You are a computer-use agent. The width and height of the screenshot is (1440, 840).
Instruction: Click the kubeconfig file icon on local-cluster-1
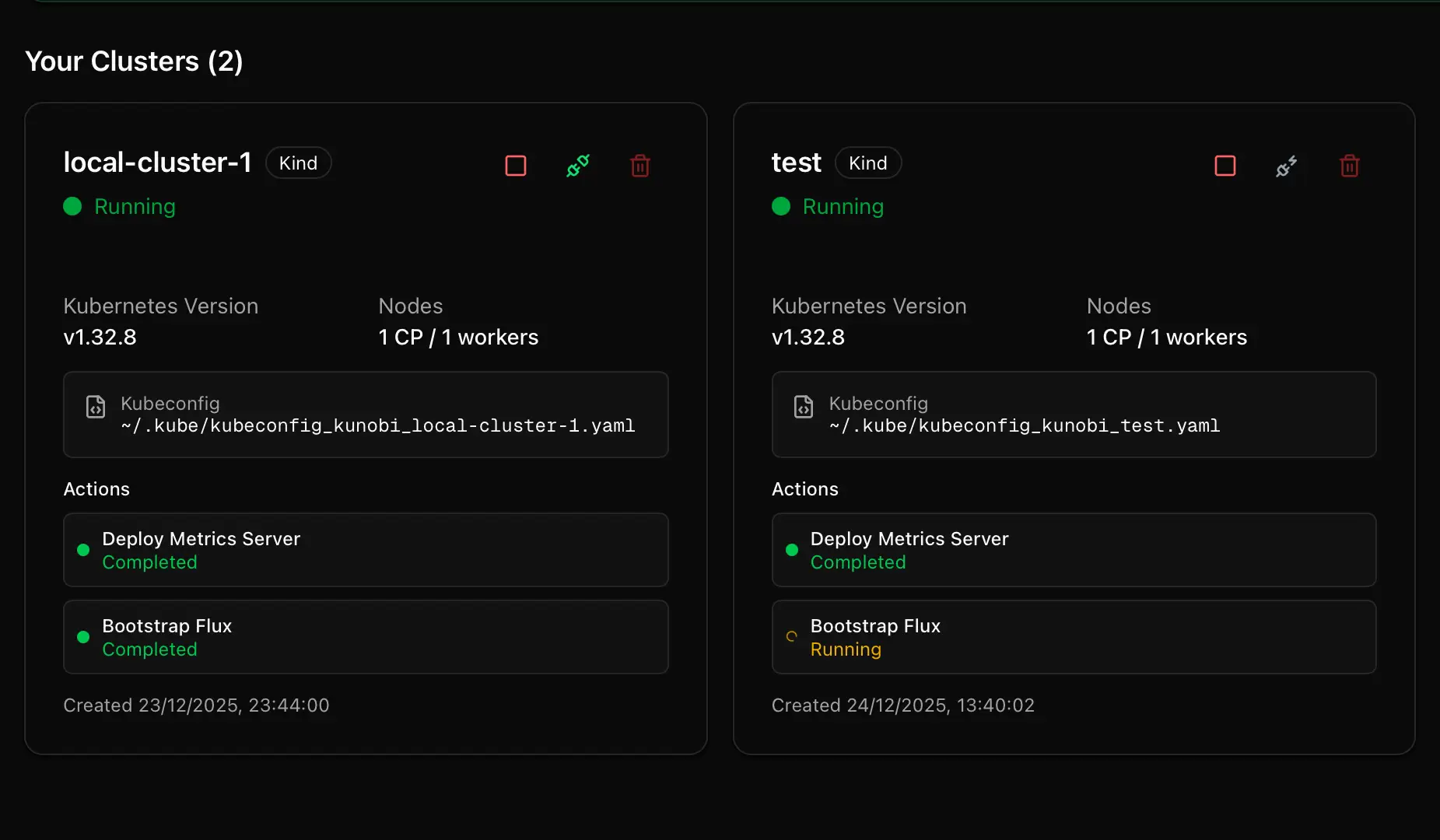pyautogui.click(x=95, y=406)
